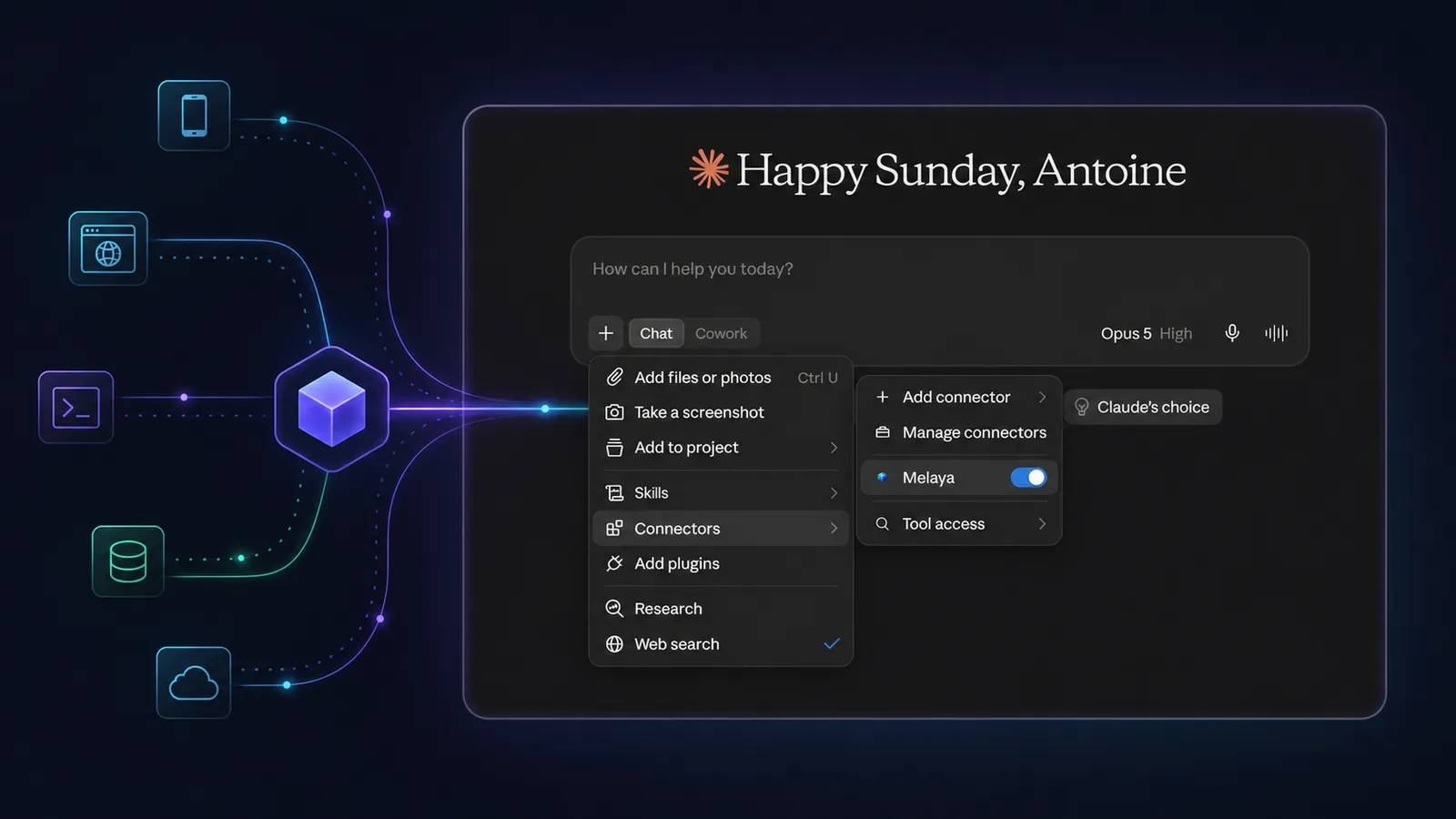Start voice mode with waveform icon
Image resolution: width=1456 pixels, height=819 pixels.
[1276, 333]
